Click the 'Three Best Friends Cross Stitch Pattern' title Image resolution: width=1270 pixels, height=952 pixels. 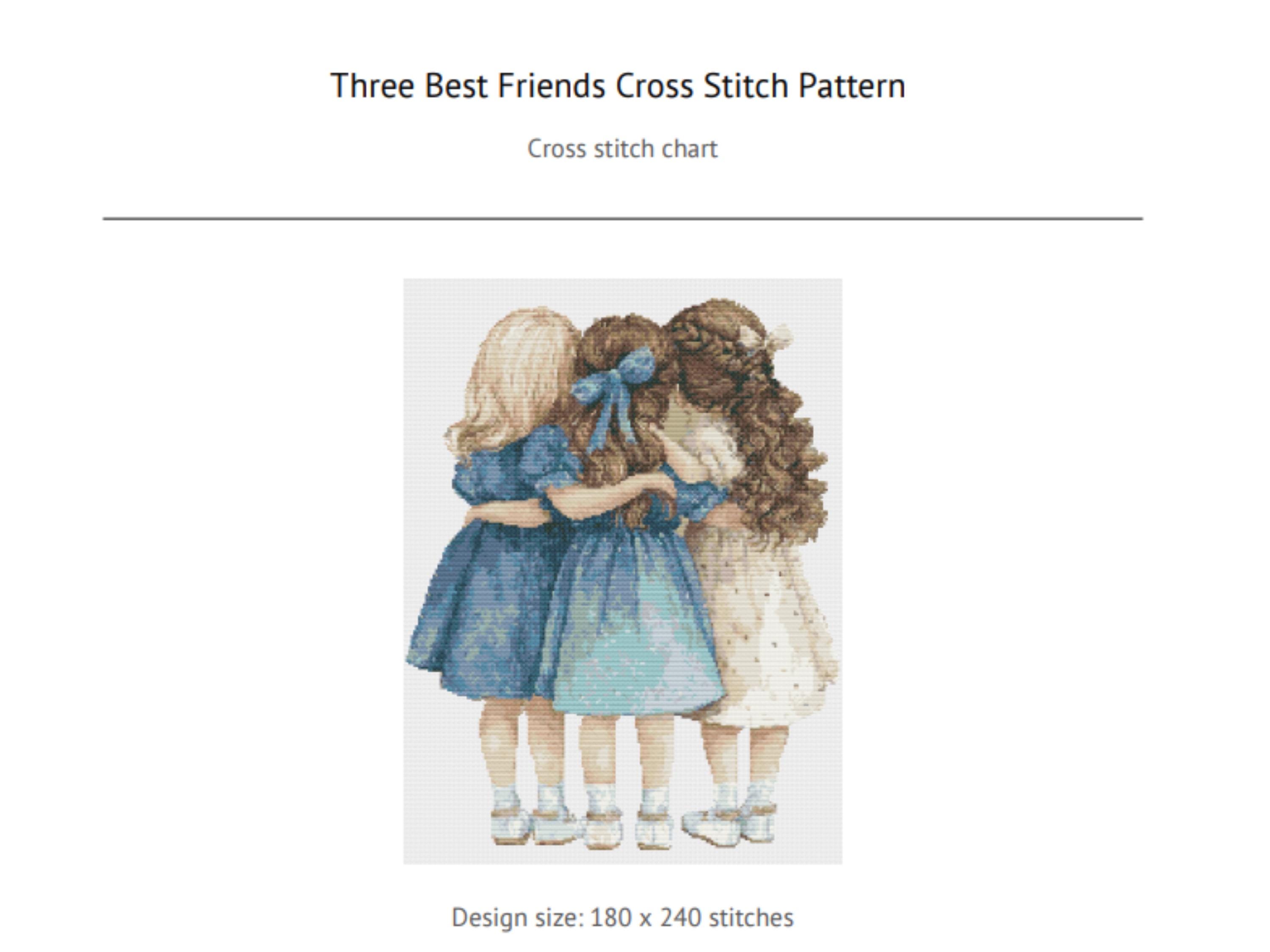(x=618, y=86)
